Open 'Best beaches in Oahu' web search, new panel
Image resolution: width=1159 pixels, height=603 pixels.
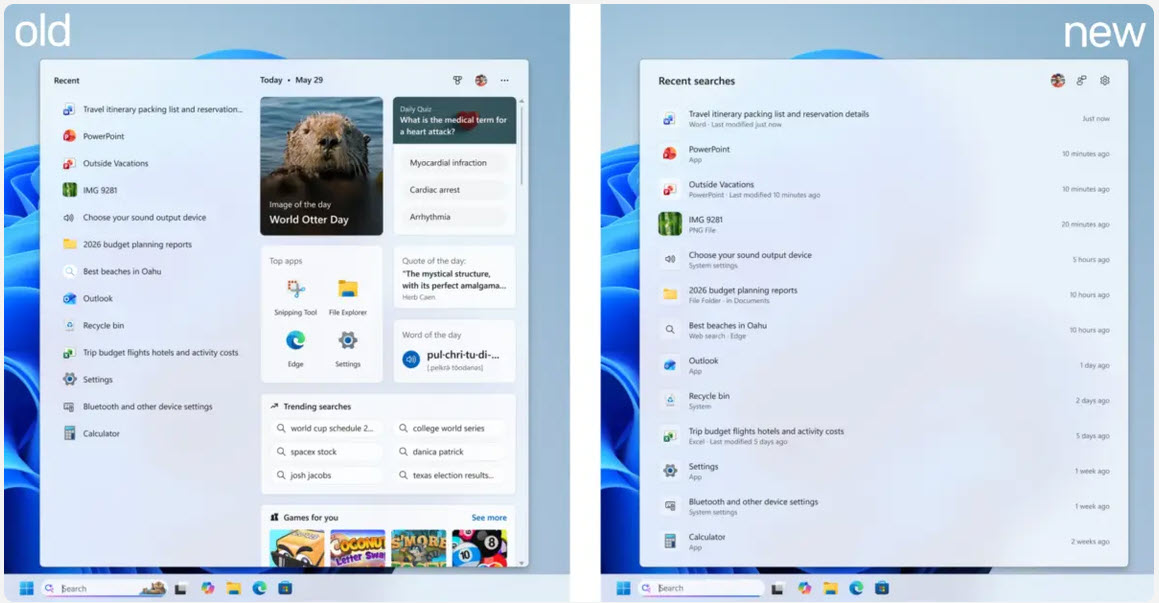coord(884,330)
